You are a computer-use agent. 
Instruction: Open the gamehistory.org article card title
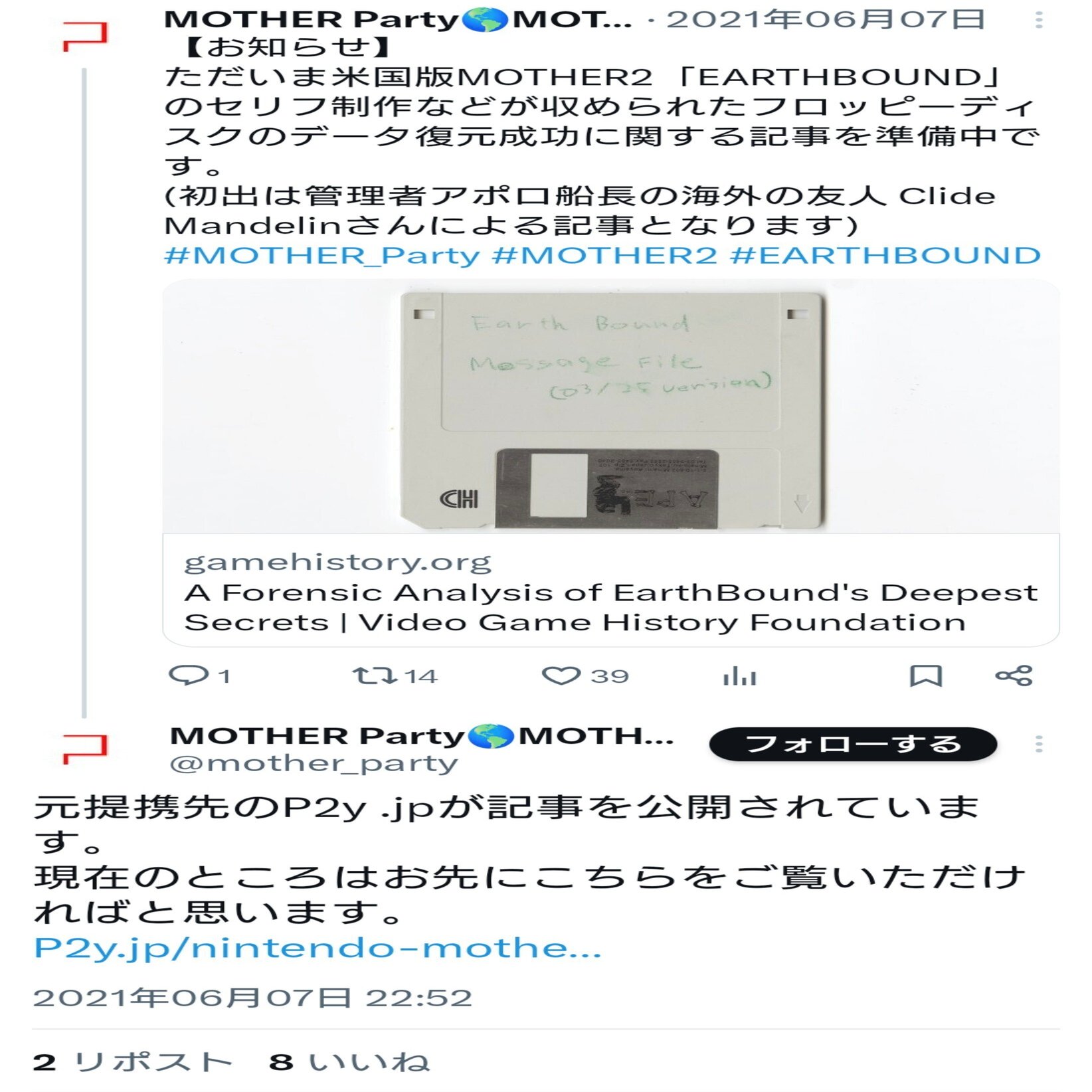point(610,608)
